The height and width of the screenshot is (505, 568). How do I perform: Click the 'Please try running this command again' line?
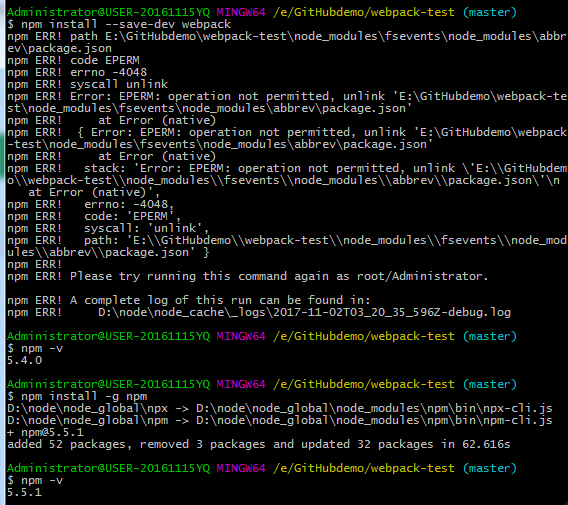tap(247, 276)
